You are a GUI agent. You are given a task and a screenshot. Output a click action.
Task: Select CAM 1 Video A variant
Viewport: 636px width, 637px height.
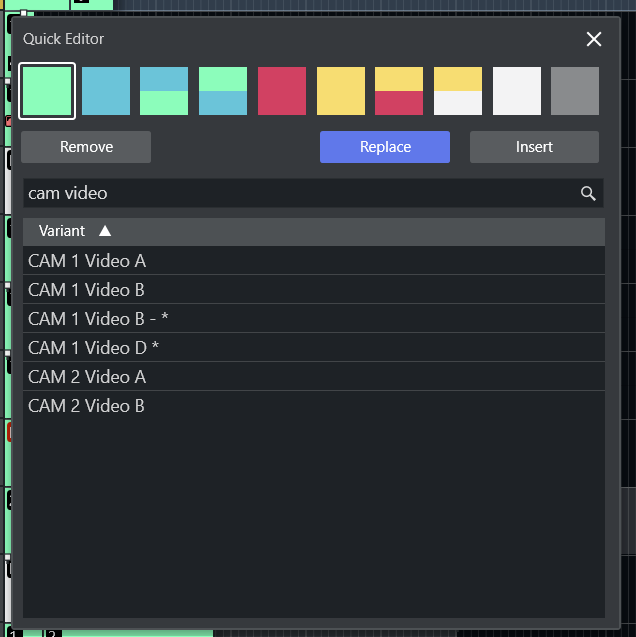pos(87,261)
